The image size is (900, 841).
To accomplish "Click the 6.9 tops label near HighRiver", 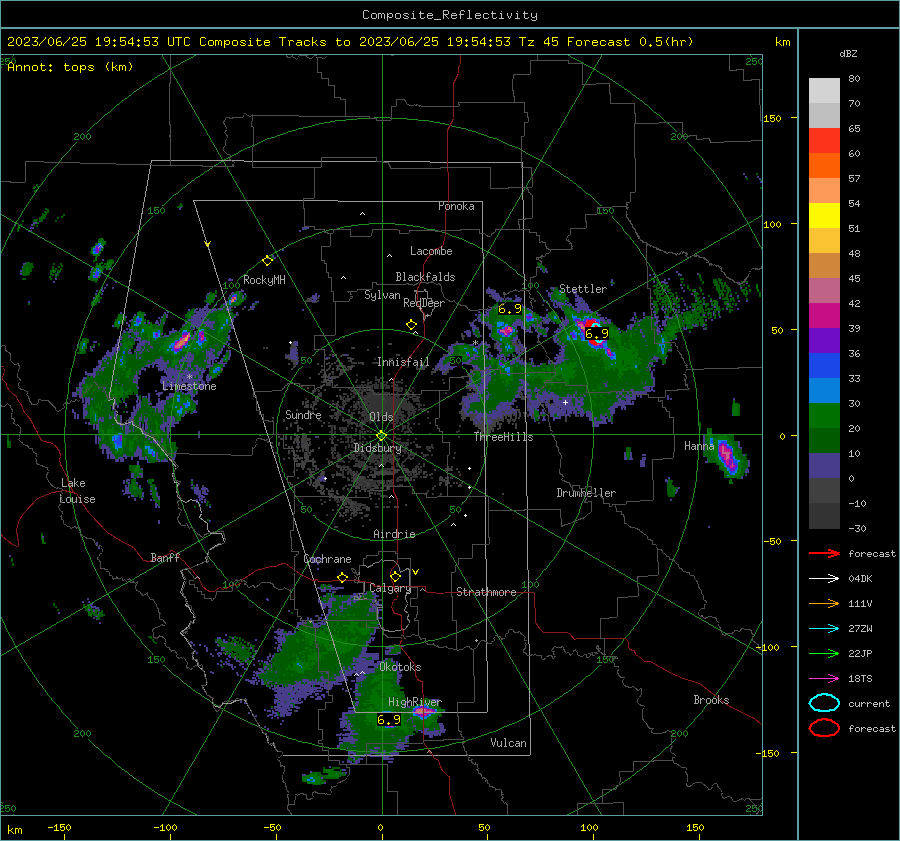I will 389,720.
